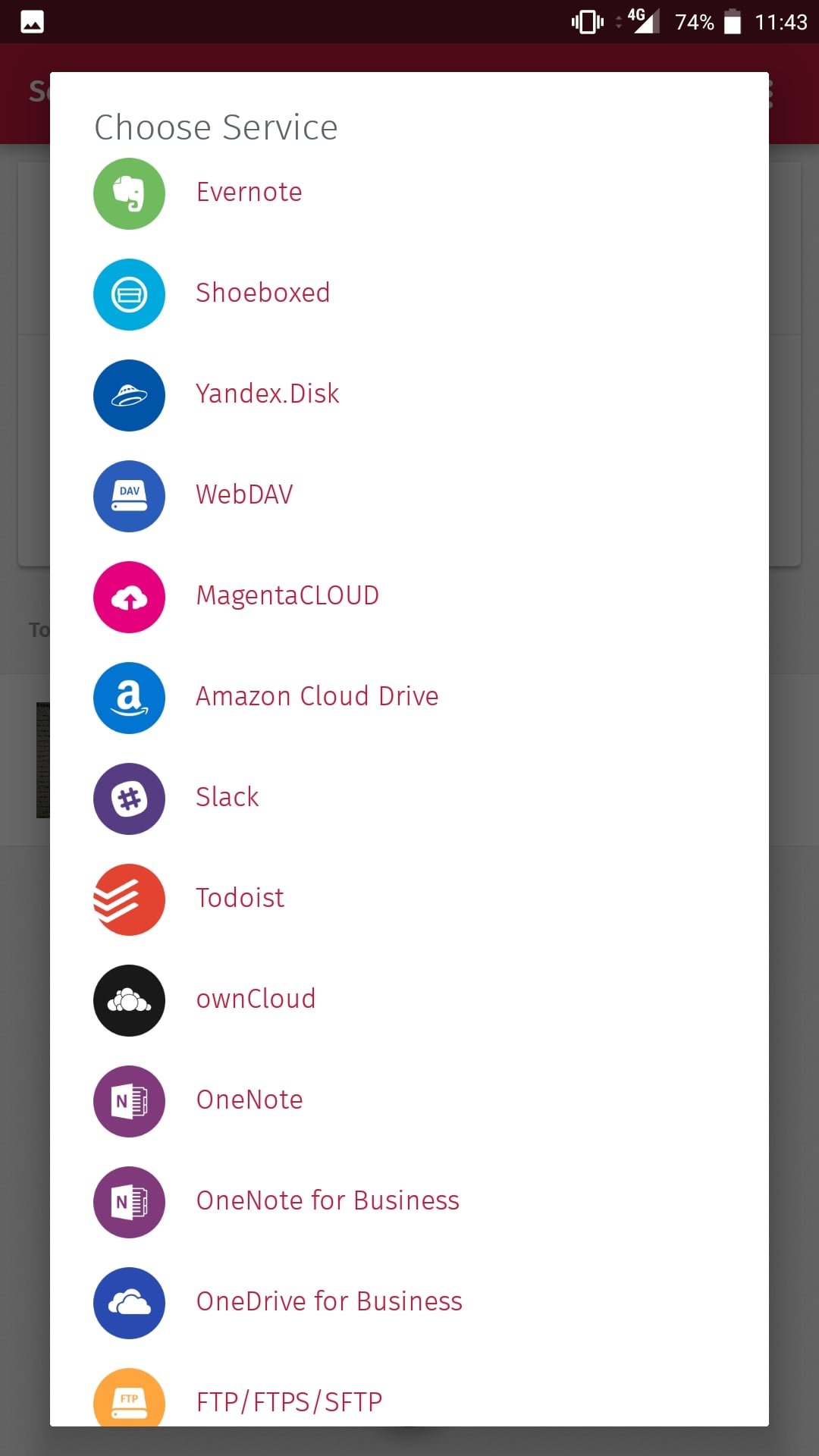The image size is (819, 1456).
Task: Tap the black ownCloud icon
Action: click(x=129, y=1000)
